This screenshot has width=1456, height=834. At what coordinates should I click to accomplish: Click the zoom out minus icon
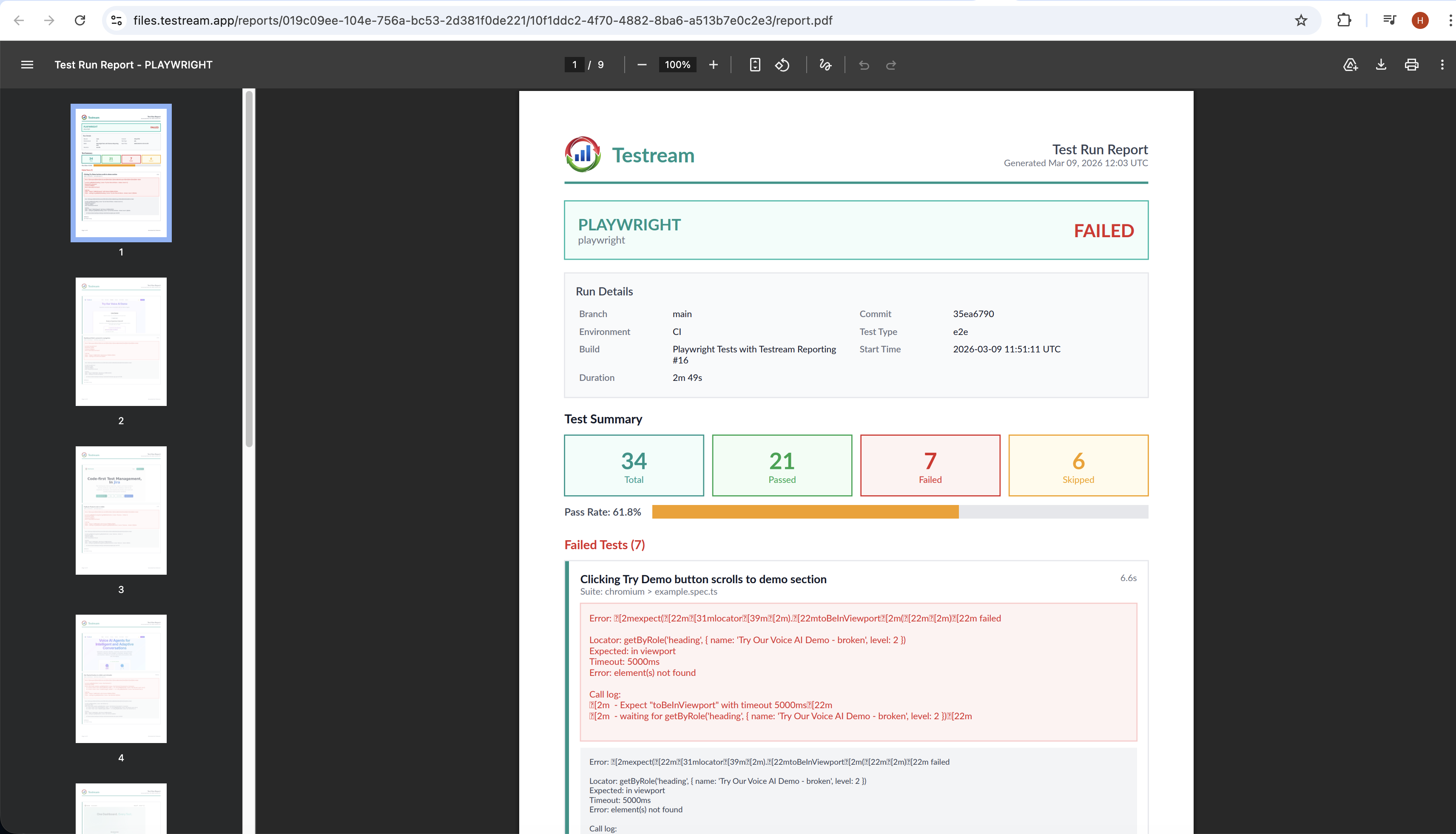(x=642, y=65)
